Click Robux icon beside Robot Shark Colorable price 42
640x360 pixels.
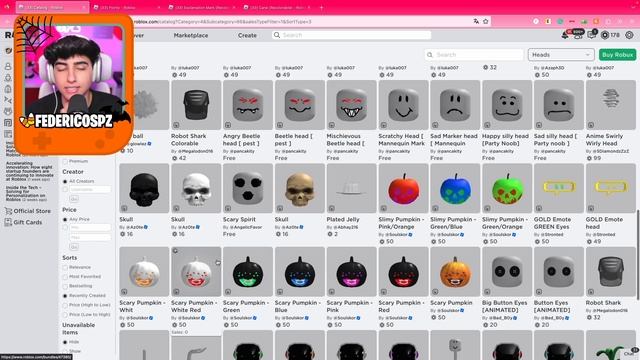click(175, 158)
